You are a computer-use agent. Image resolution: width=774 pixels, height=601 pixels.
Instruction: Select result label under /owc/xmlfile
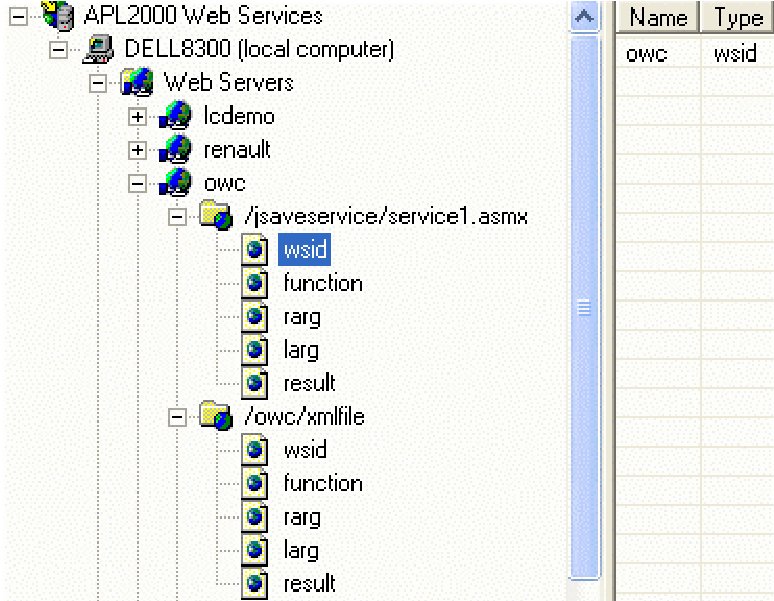[310, 584]
